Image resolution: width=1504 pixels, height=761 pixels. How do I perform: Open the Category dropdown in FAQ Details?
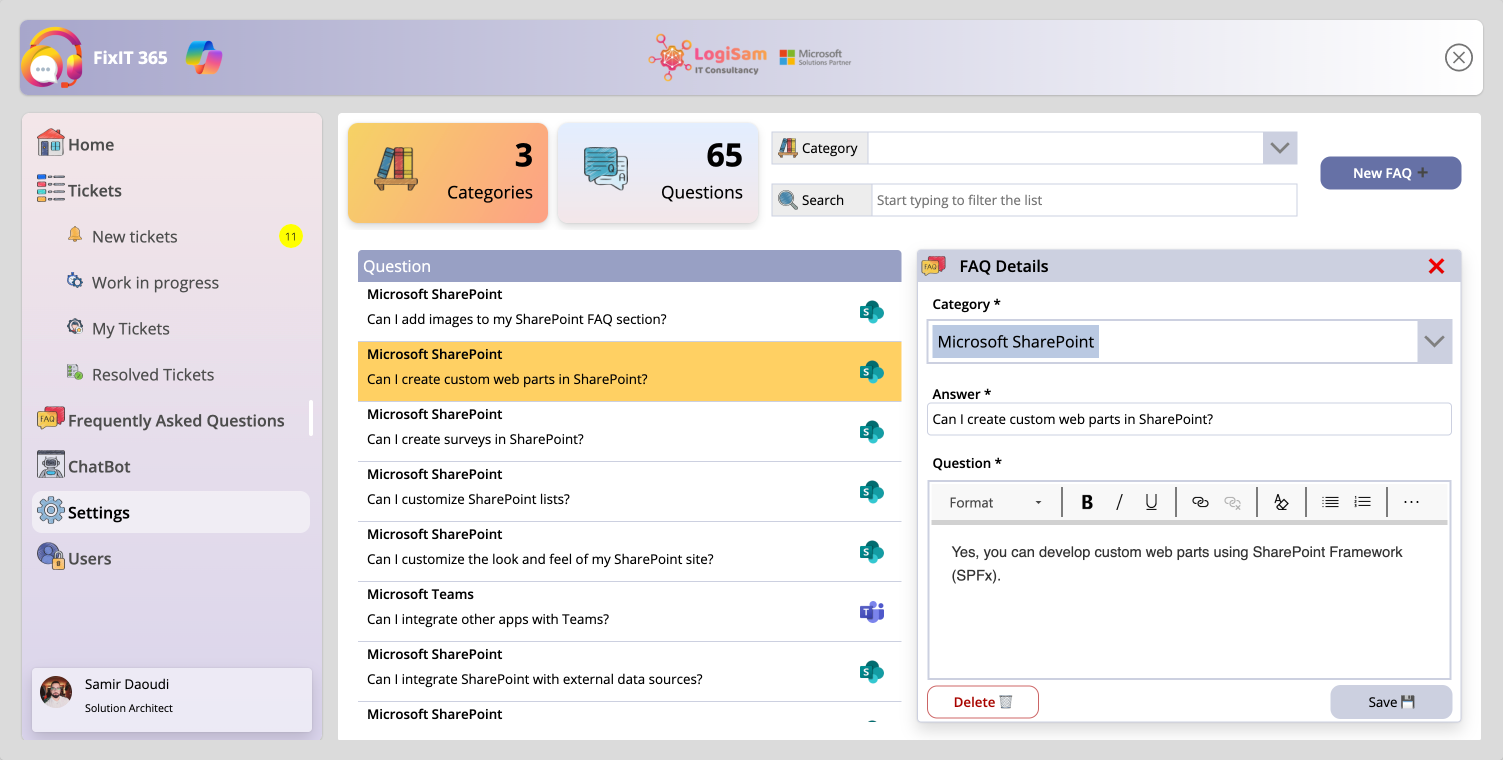click(1435, 341)
